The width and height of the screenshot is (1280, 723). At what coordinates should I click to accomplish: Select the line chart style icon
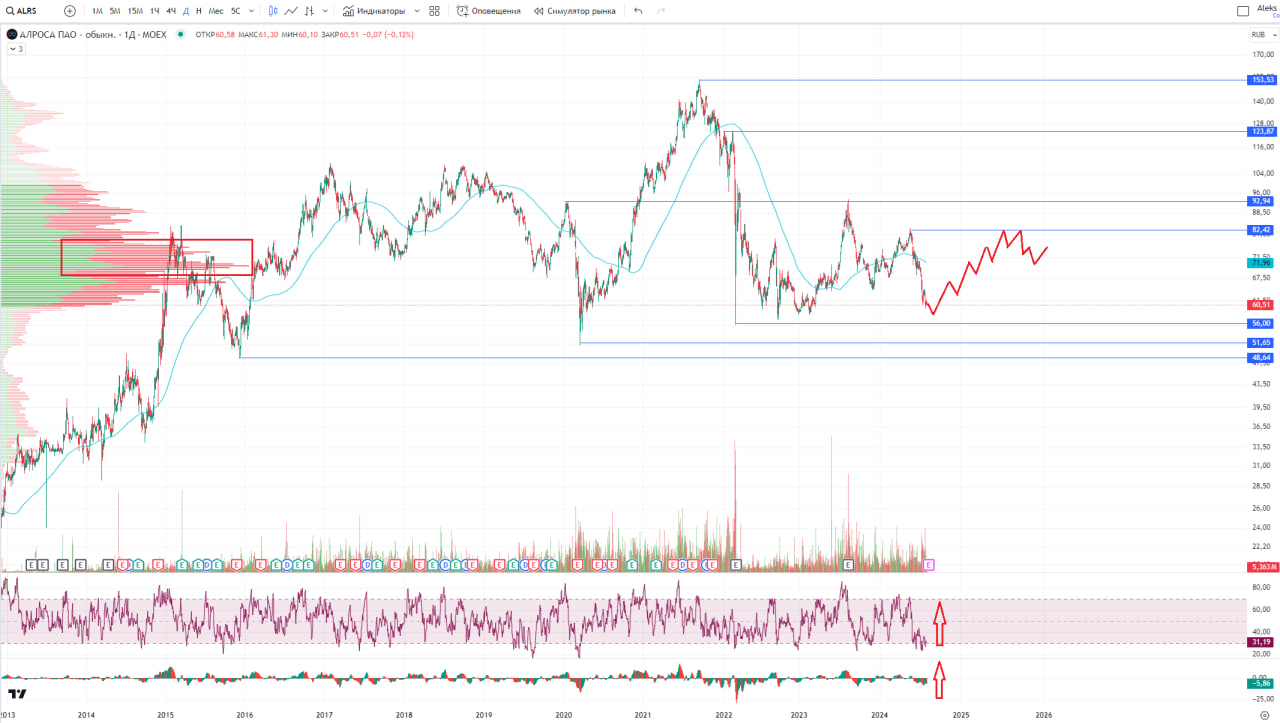coord(291,11)
